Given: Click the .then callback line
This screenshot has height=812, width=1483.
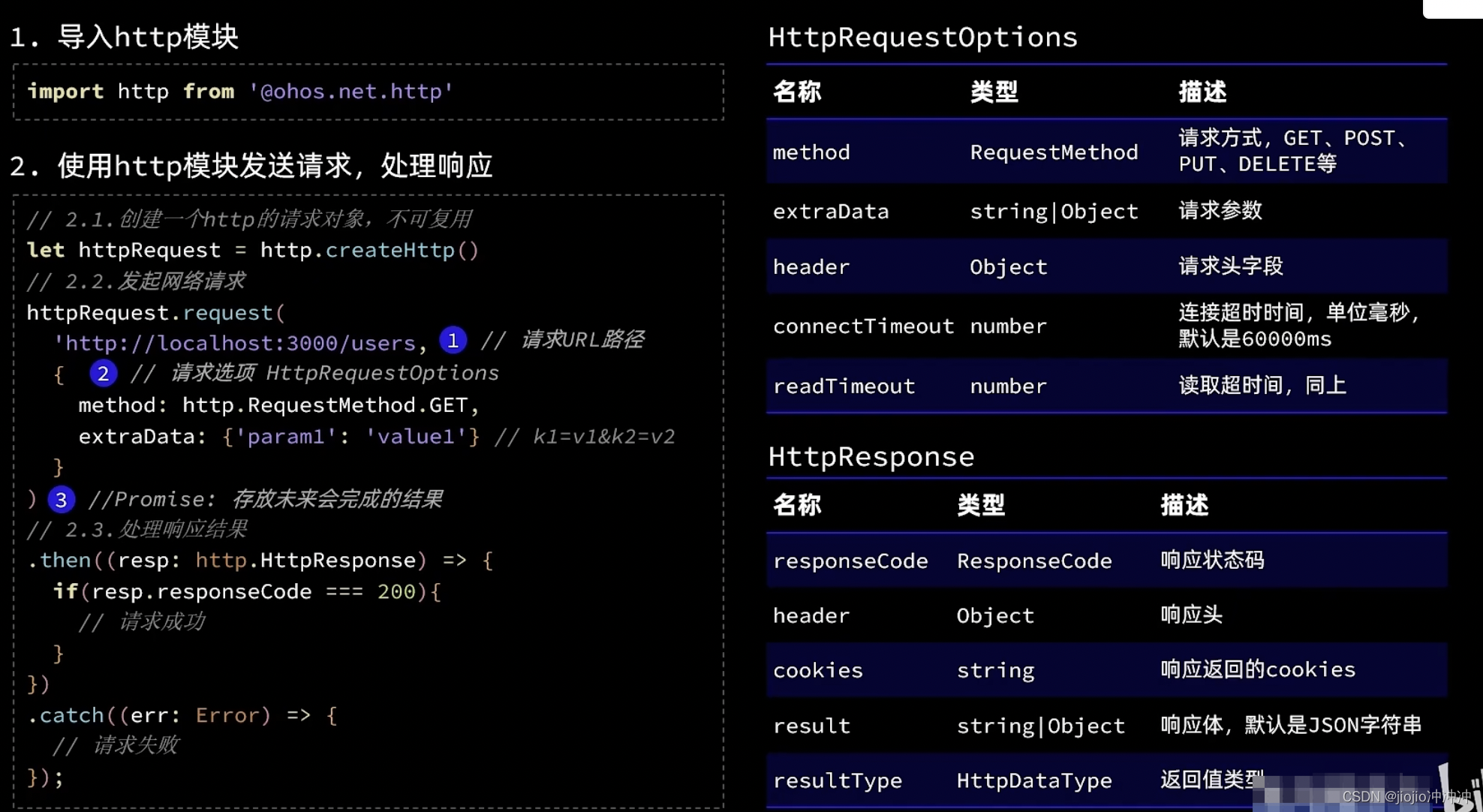Looking at the screenshot, I should 259,561.
